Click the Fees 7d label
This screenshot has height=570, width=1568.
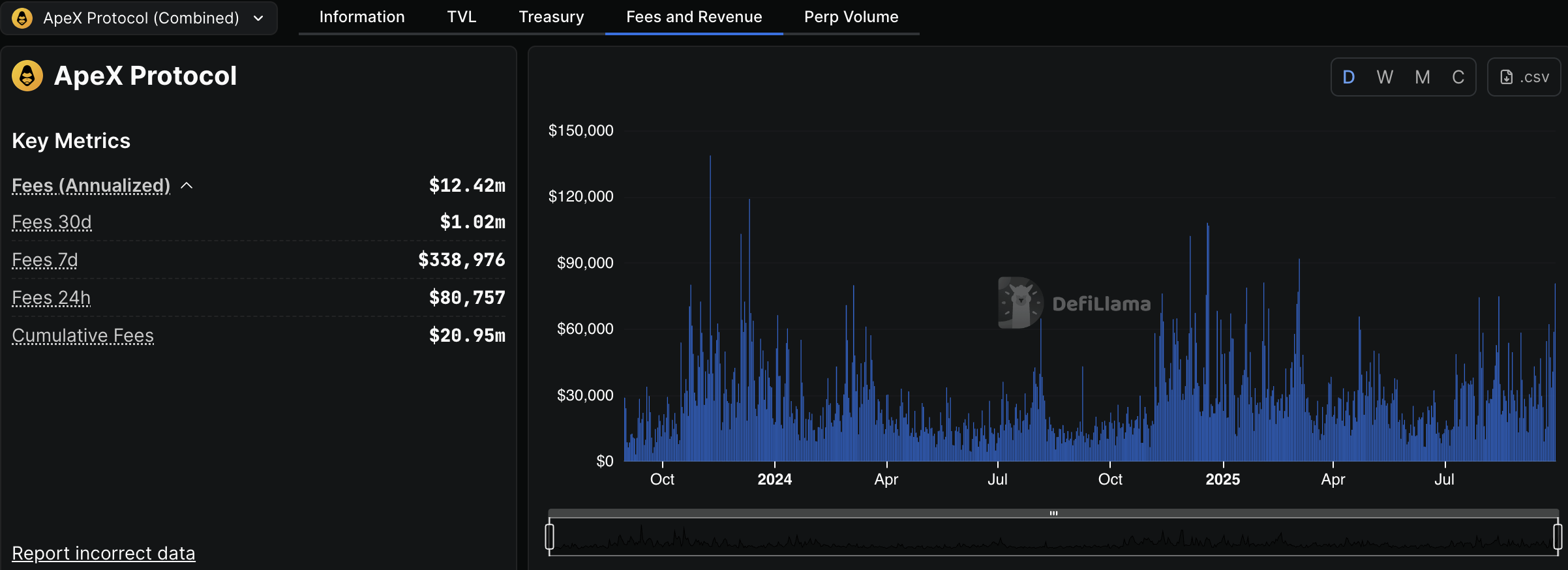click(x=44, y=260)
